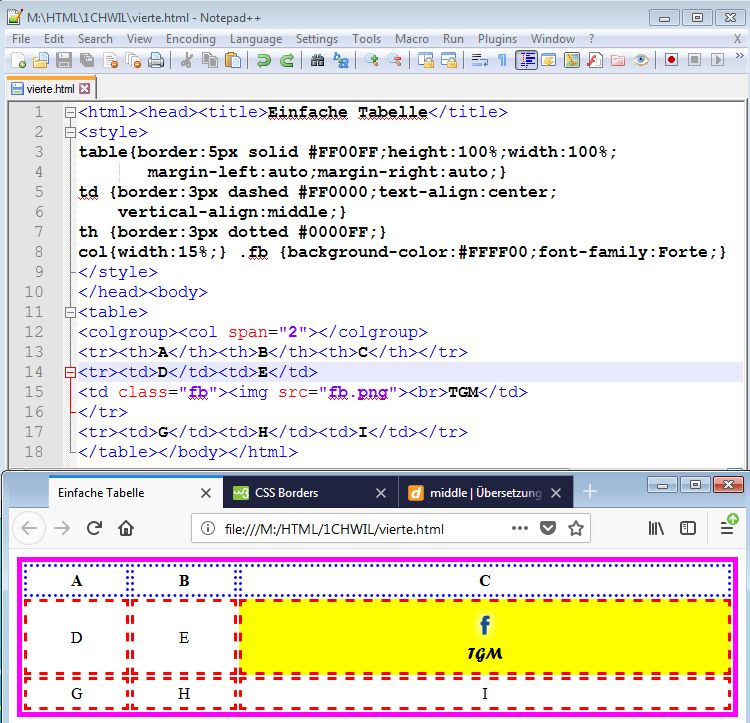Open the Settings menu
This screenshot has width=750, height=723.
(x=317, y=39)
